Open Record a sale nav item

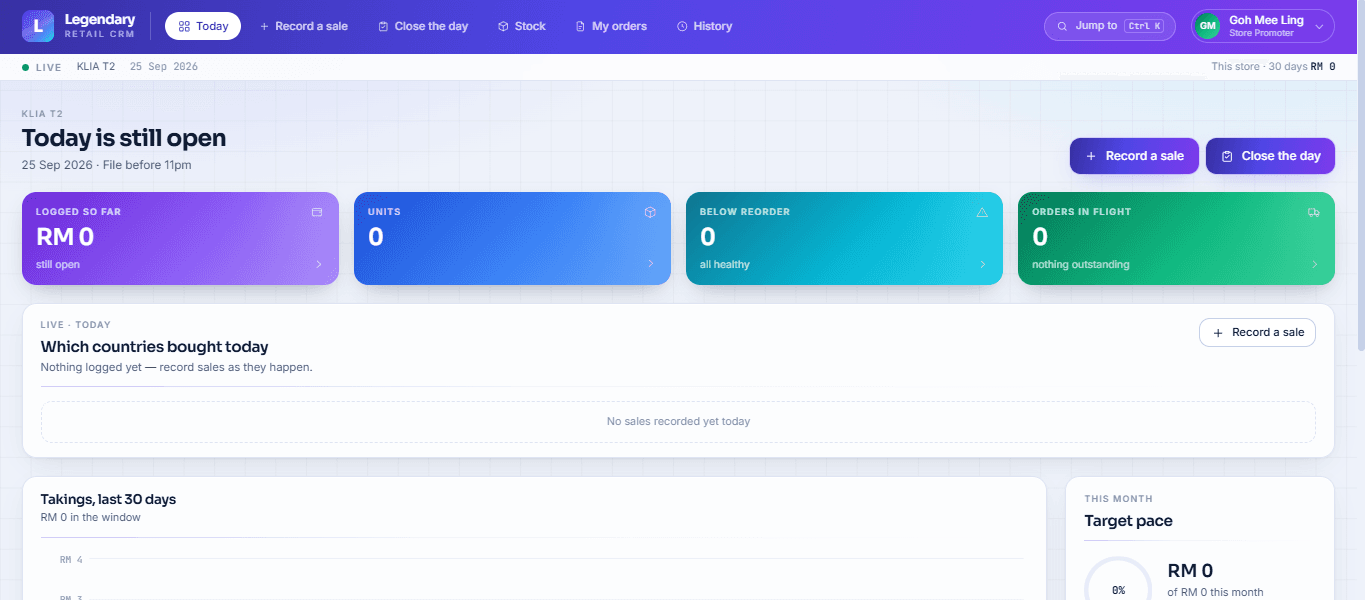coord(304,26)
